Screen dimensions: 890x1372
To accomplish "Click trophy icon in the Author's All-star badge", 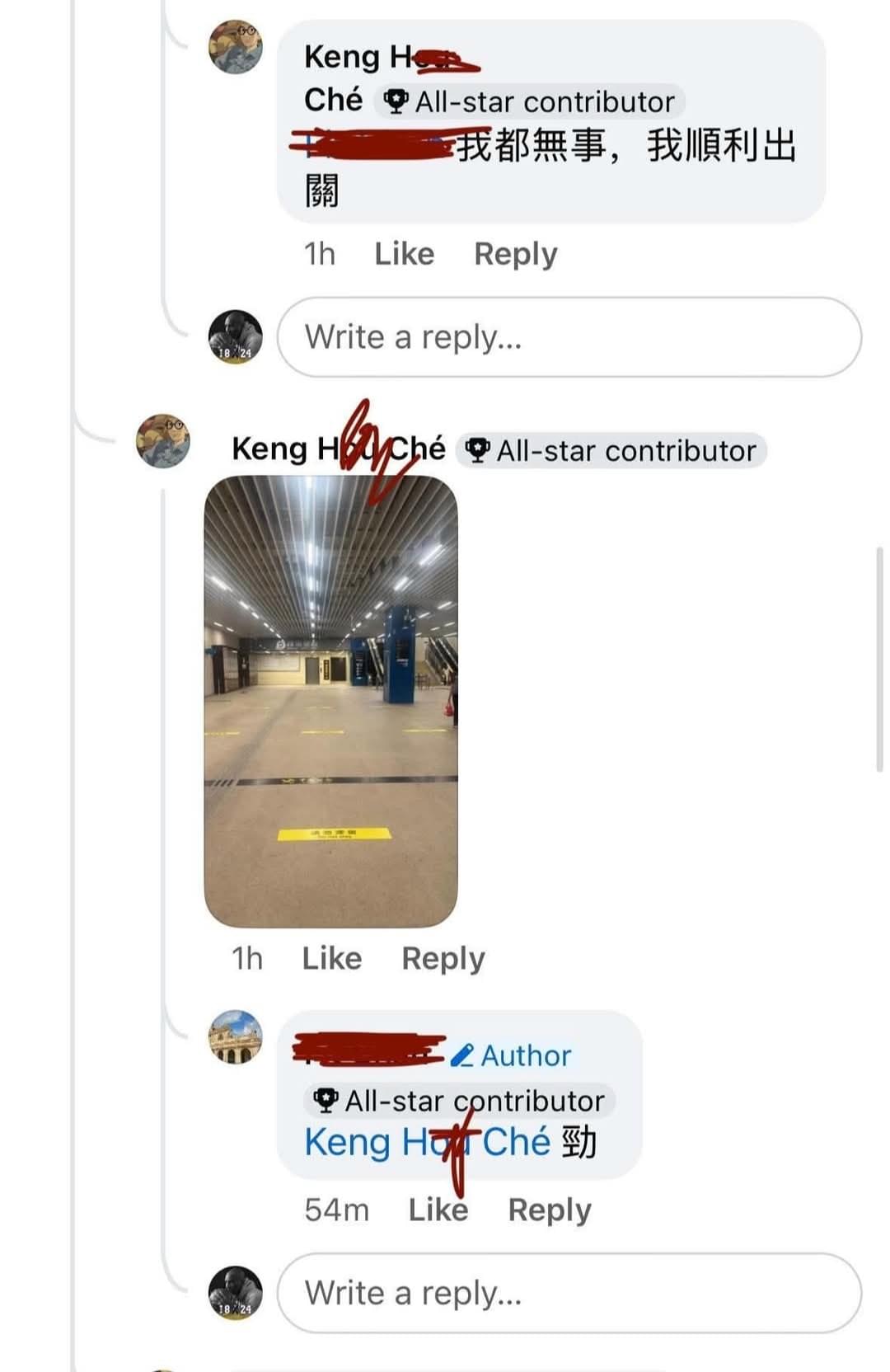I will 326,1101.
